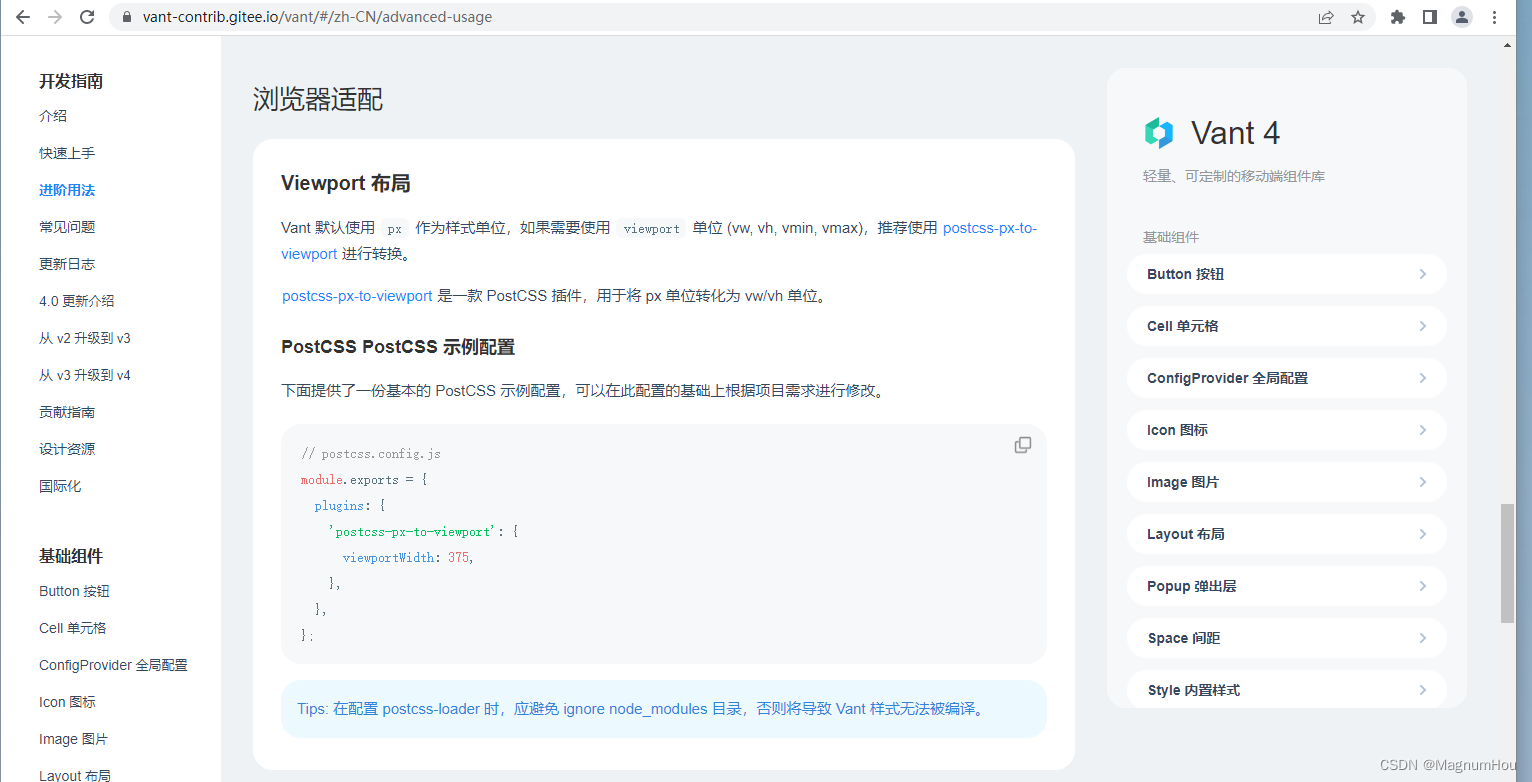The width and height of the screenshot is (1532, 782).
Task: Click the vertical page scrollbar
Action: [1507, 560]
